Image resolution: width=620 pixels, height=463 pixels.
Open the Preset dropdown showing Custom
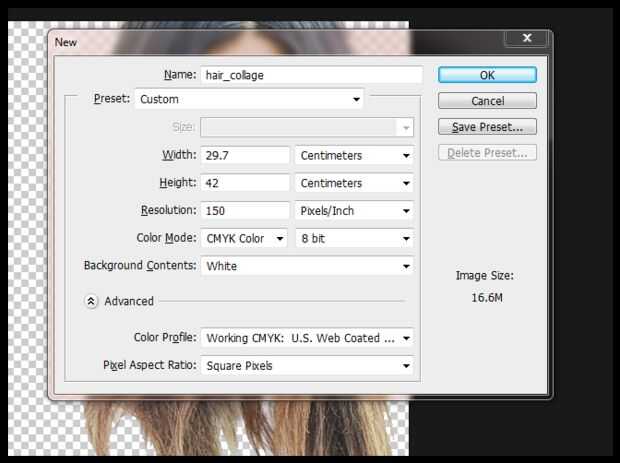point(249,99)
